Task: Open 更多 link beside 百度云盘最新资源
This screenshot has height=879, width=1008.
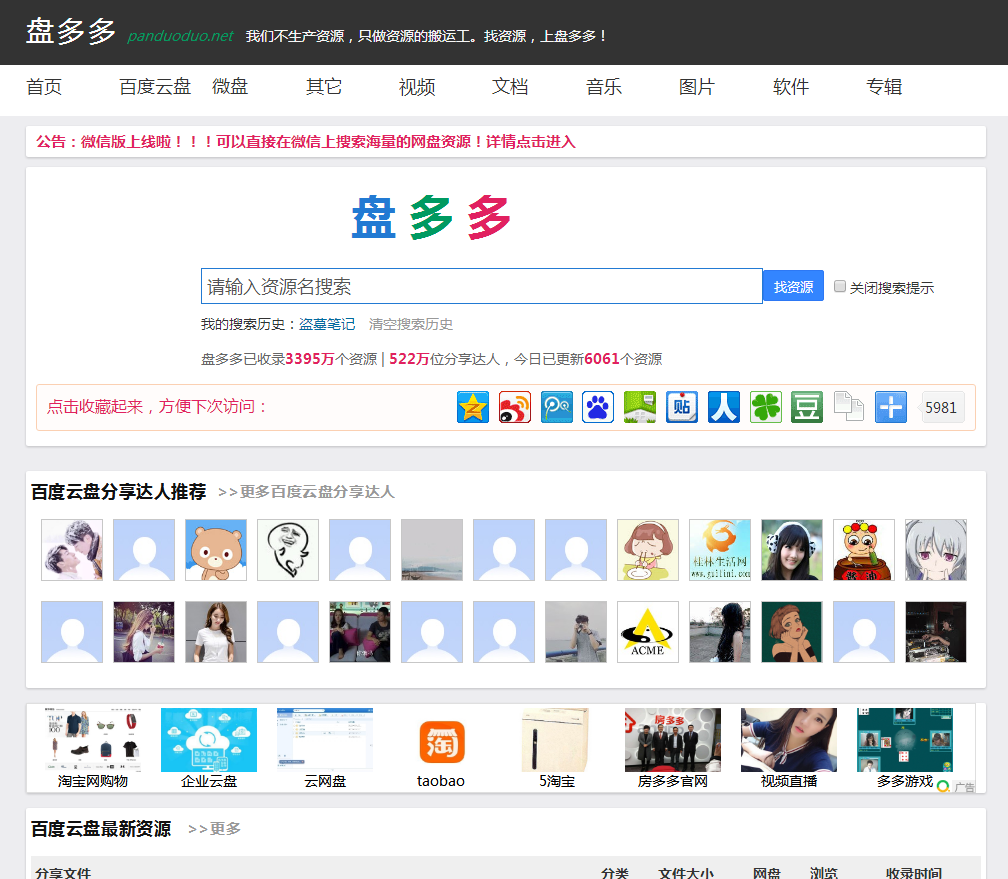Action: point(214,829)
